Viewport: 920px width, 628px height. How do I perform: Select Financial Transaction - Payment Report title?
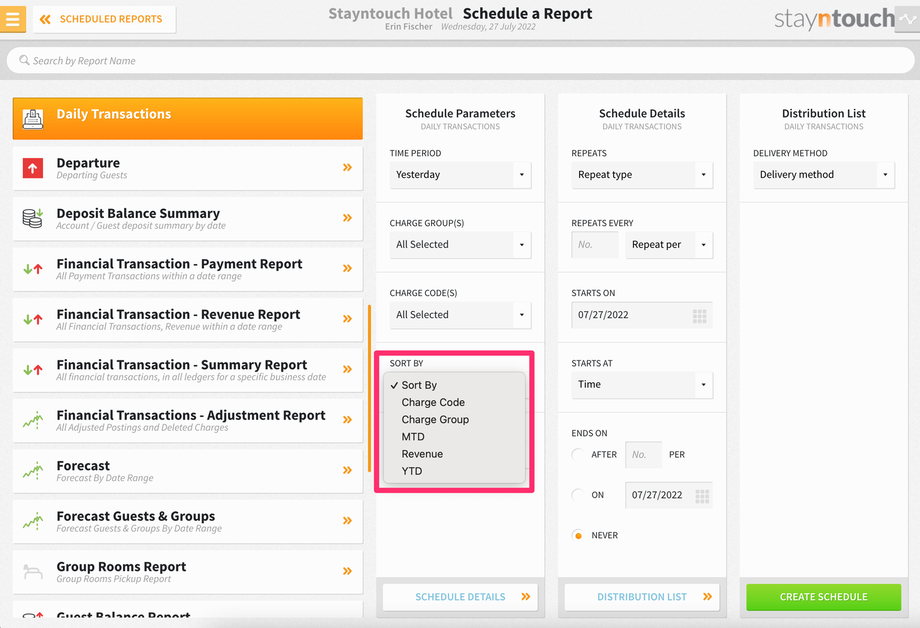click(x=180, y=264)
